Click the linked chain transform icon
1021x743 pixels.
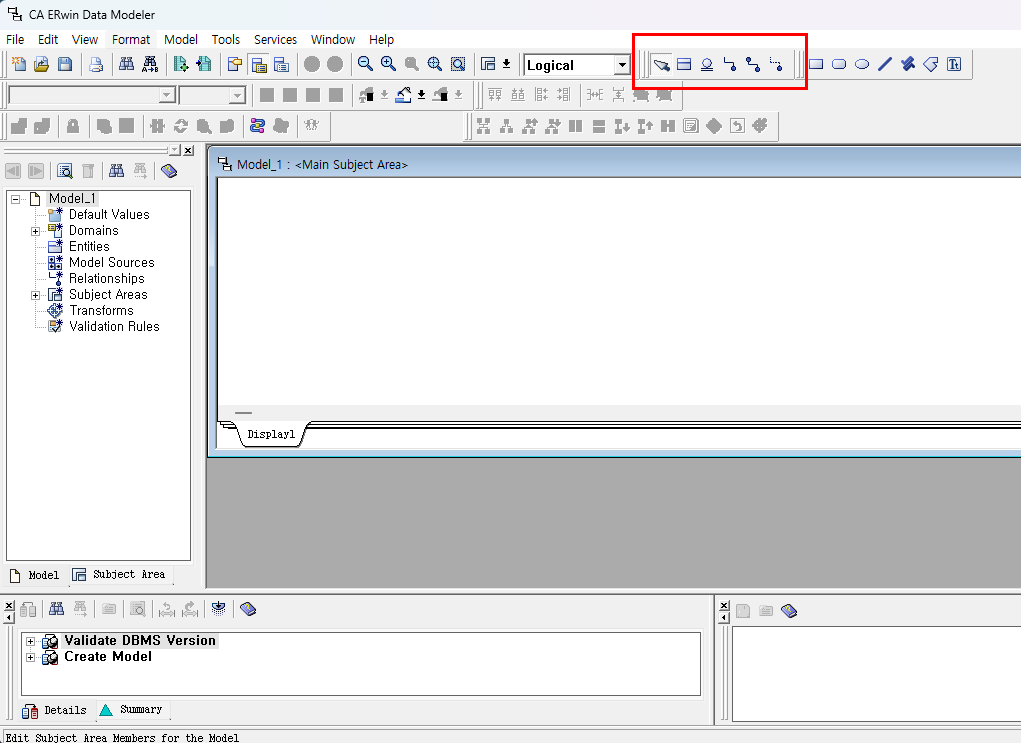258,126
